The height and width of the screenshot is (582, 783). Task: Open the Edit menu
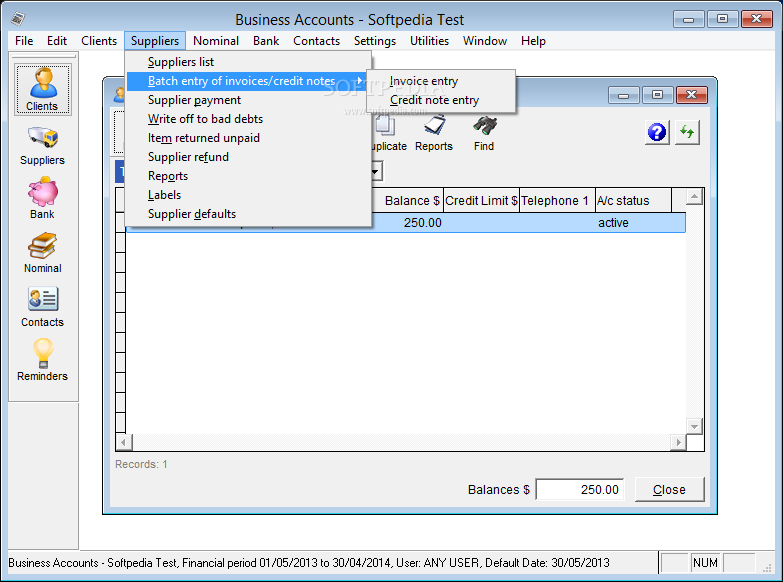tap(57, 41)
